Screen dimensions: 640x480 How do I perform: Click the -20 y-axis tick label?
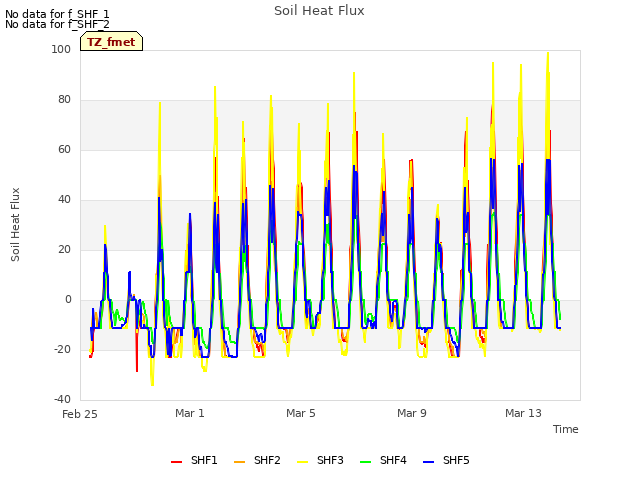[x=62, y=349]
